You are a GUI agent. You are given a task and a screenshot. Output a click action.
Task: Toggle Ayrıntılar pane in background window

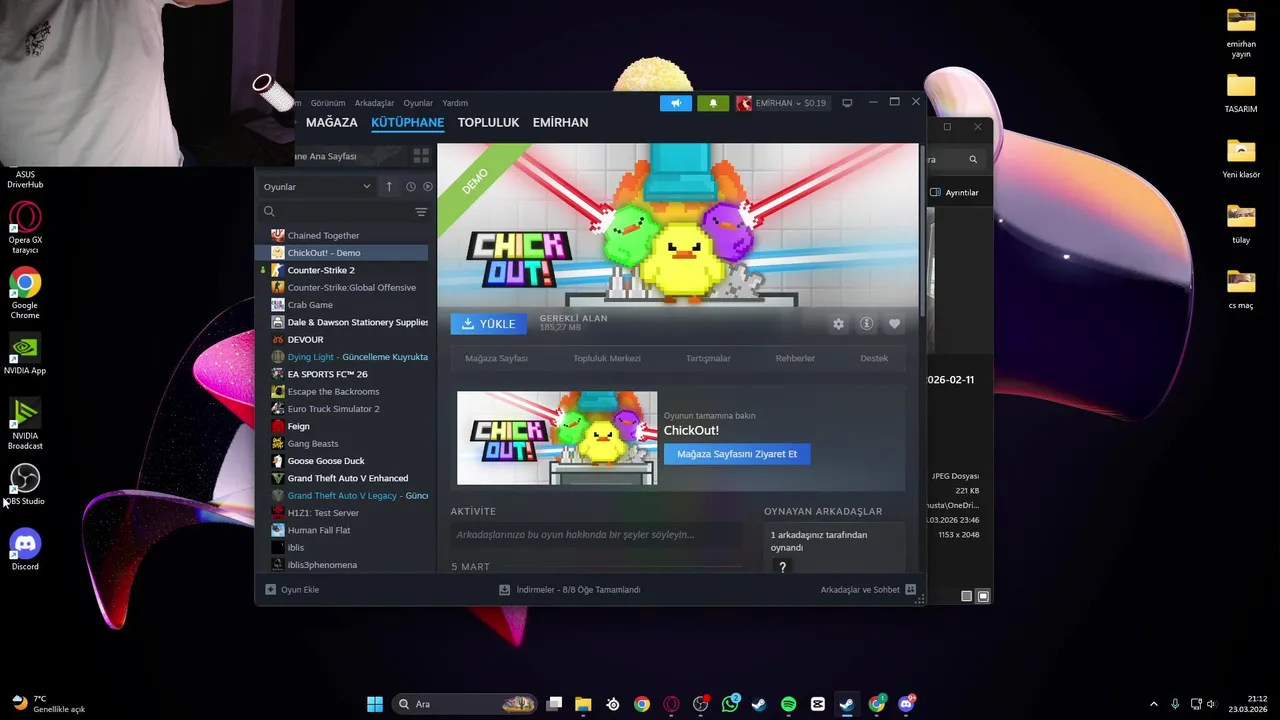[955, 192]
